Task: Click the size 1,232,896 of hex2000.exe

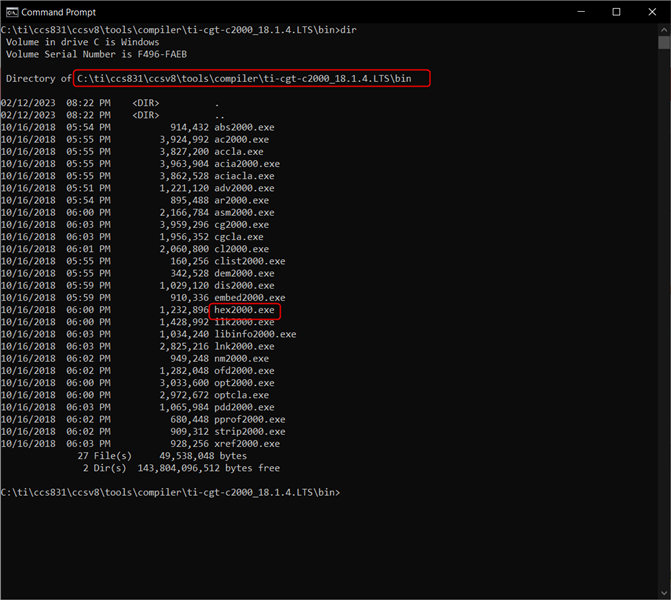Action: (184, 310)
